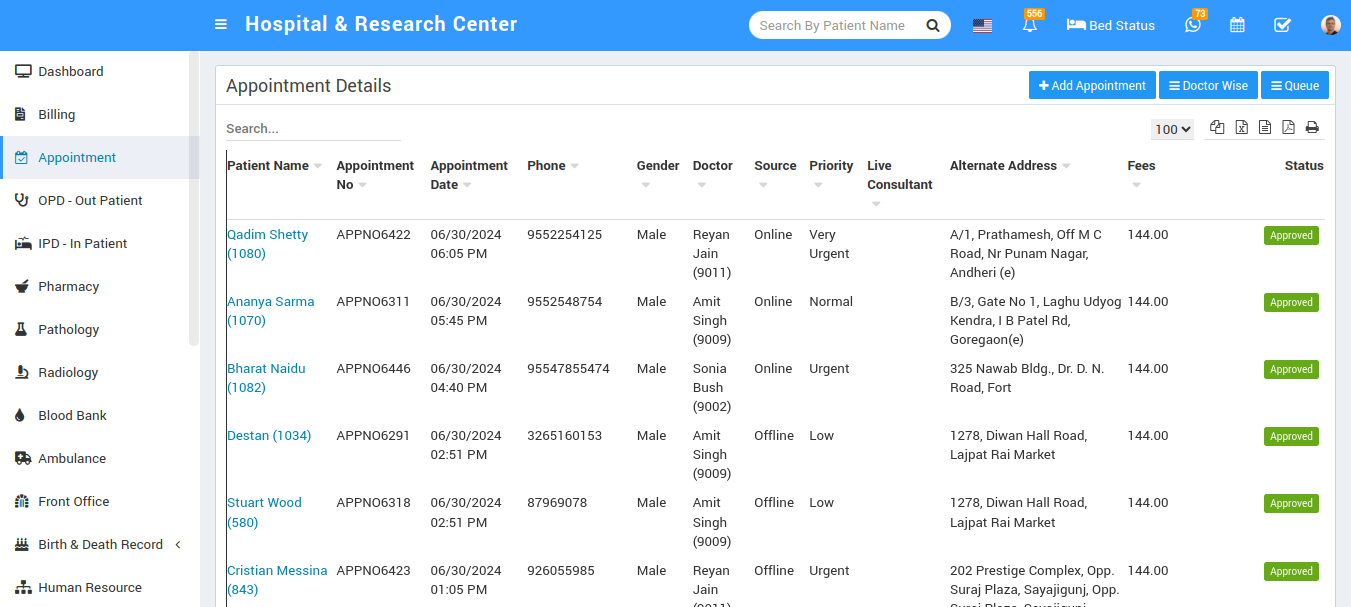Export table as CSV file
1351x607 pixels.
pos(1265,127)
